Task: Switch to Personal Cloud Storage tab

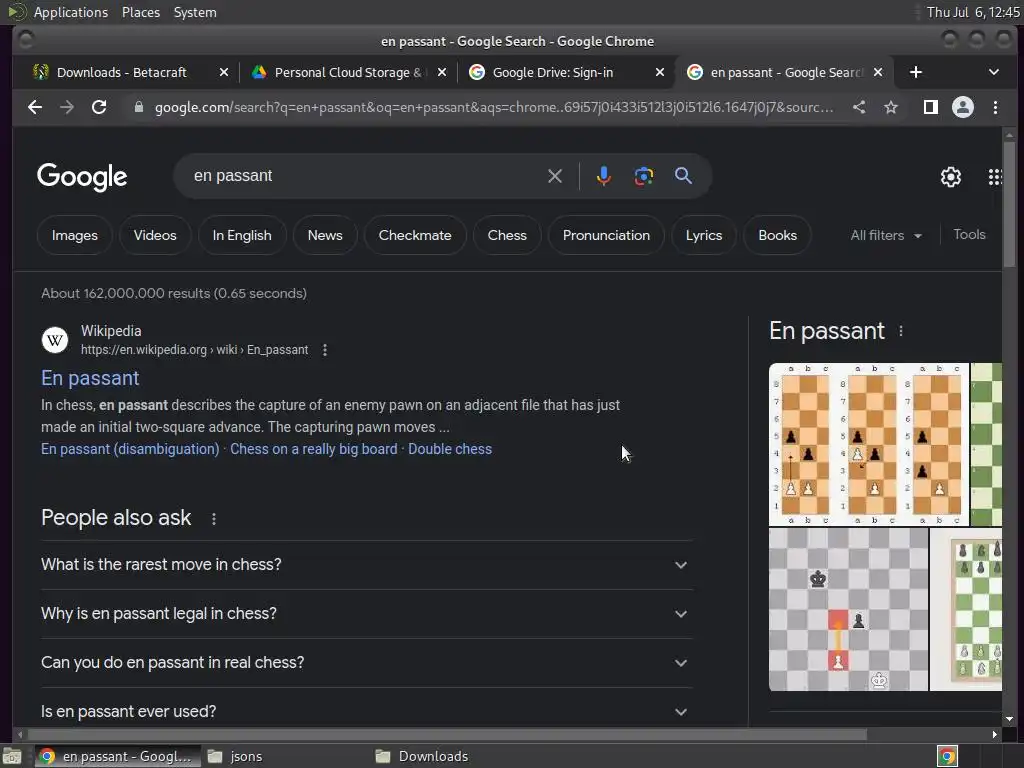Action: click(347, 72)
